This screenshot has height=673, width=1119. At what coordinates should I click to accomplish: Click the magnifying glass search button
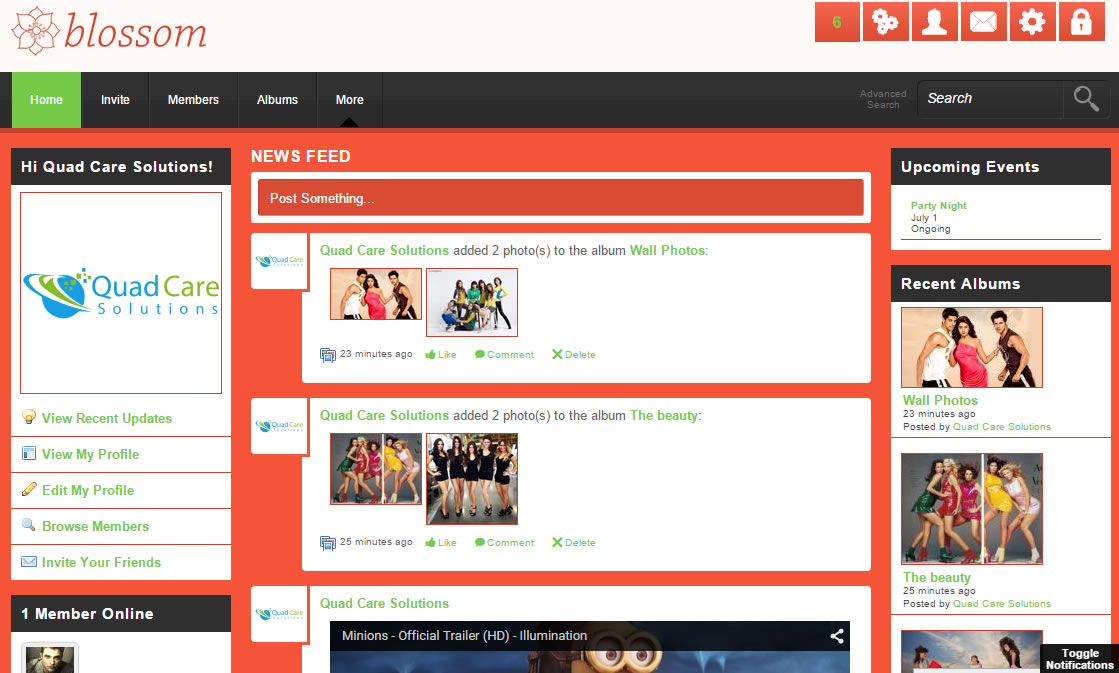pyautogui.click(x=1086, y=98)
